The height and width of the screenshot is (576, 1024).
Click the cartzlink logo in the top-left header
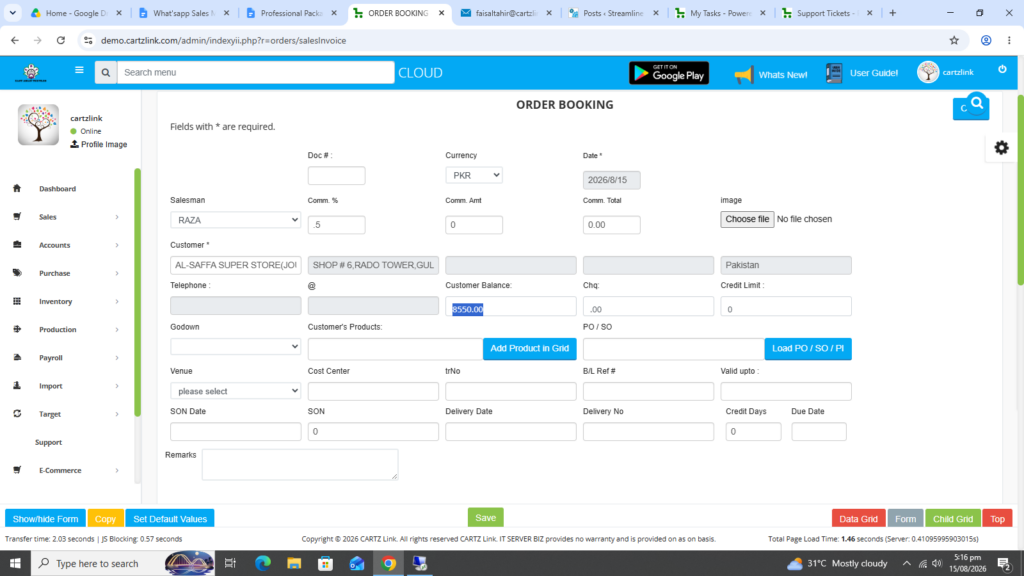click(x=31, y=72)
